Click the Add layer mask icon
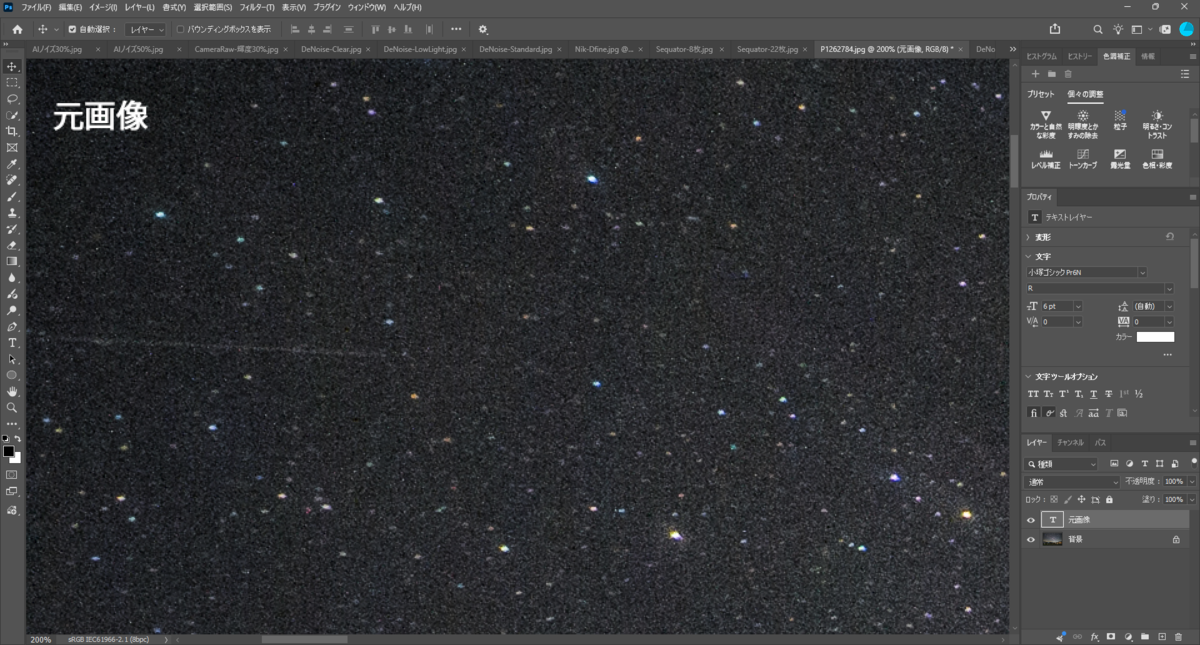 [1111, 636]
